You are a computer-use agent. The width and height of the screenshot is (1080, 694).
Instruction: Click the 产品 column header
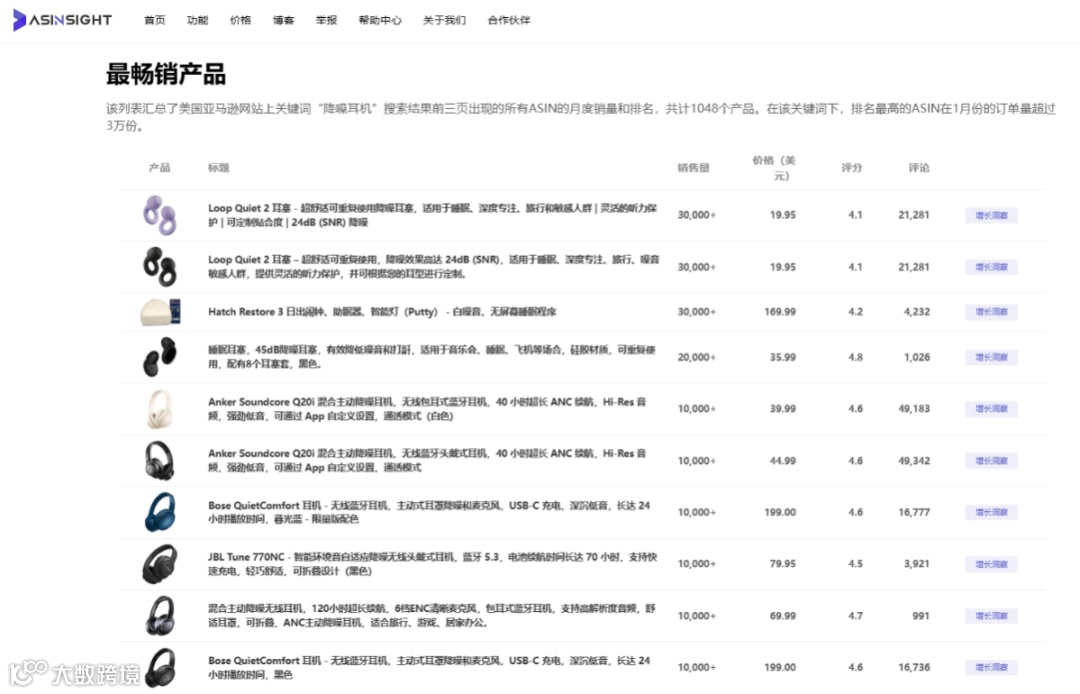click(x=159, y=168)
